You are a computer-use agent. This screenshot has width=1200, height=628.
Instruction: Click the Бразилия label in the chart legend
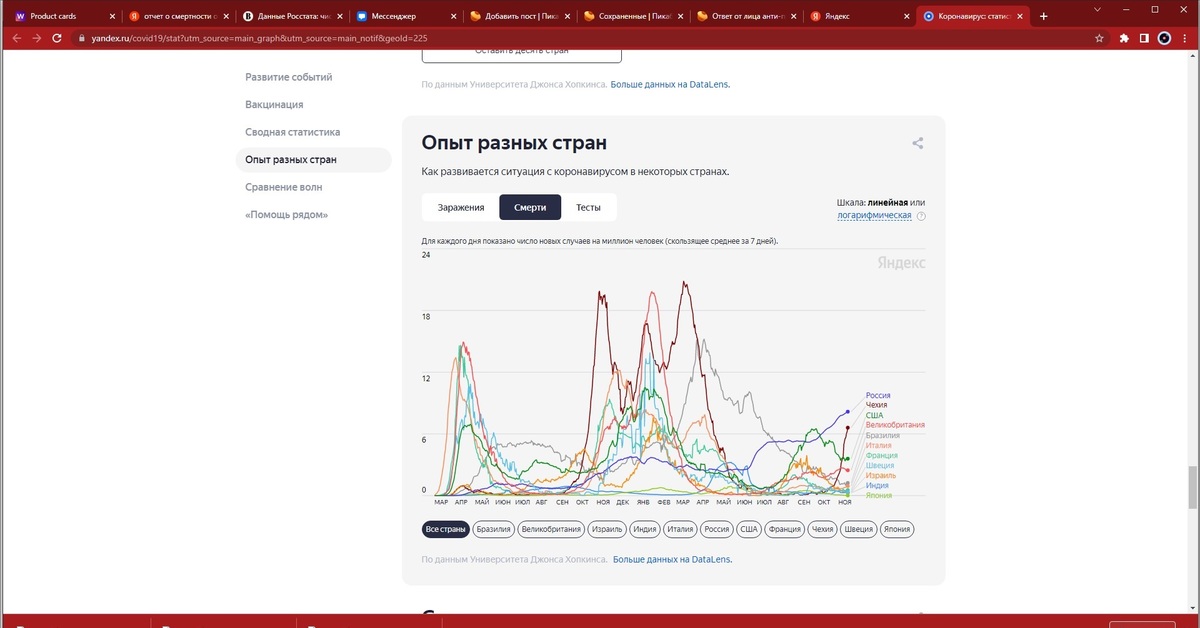click(883, 435)
